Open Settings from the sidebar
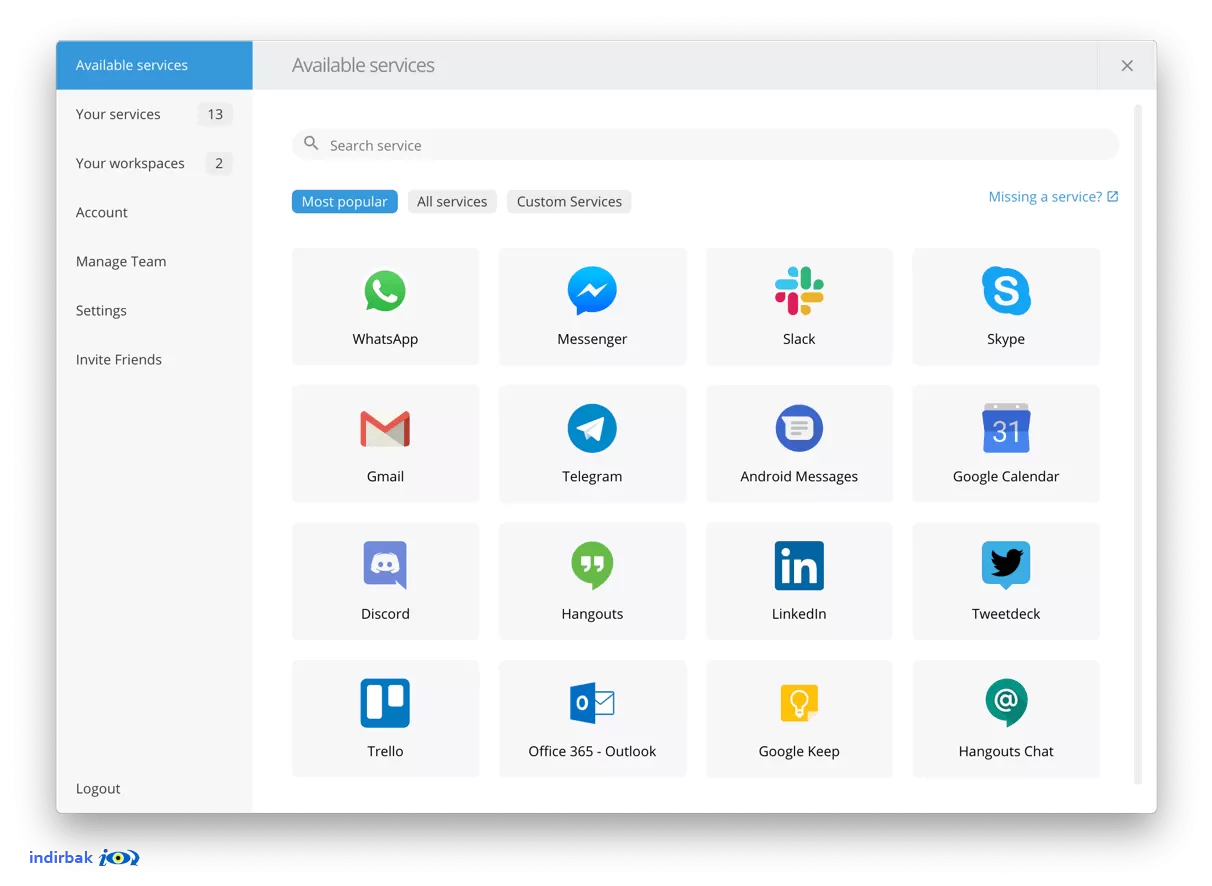This screenshot has height=886, width=1212. [154, 310]
